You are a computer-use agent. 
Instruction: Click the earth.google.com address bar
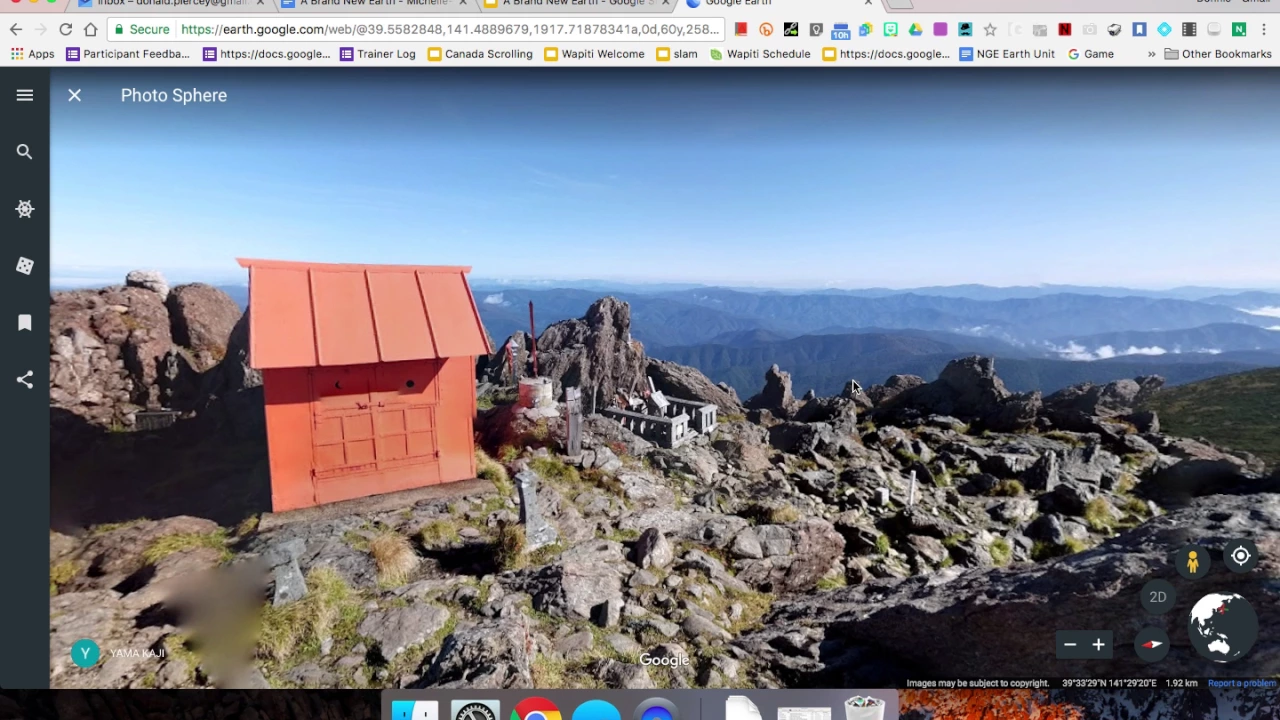click(450, 29)
